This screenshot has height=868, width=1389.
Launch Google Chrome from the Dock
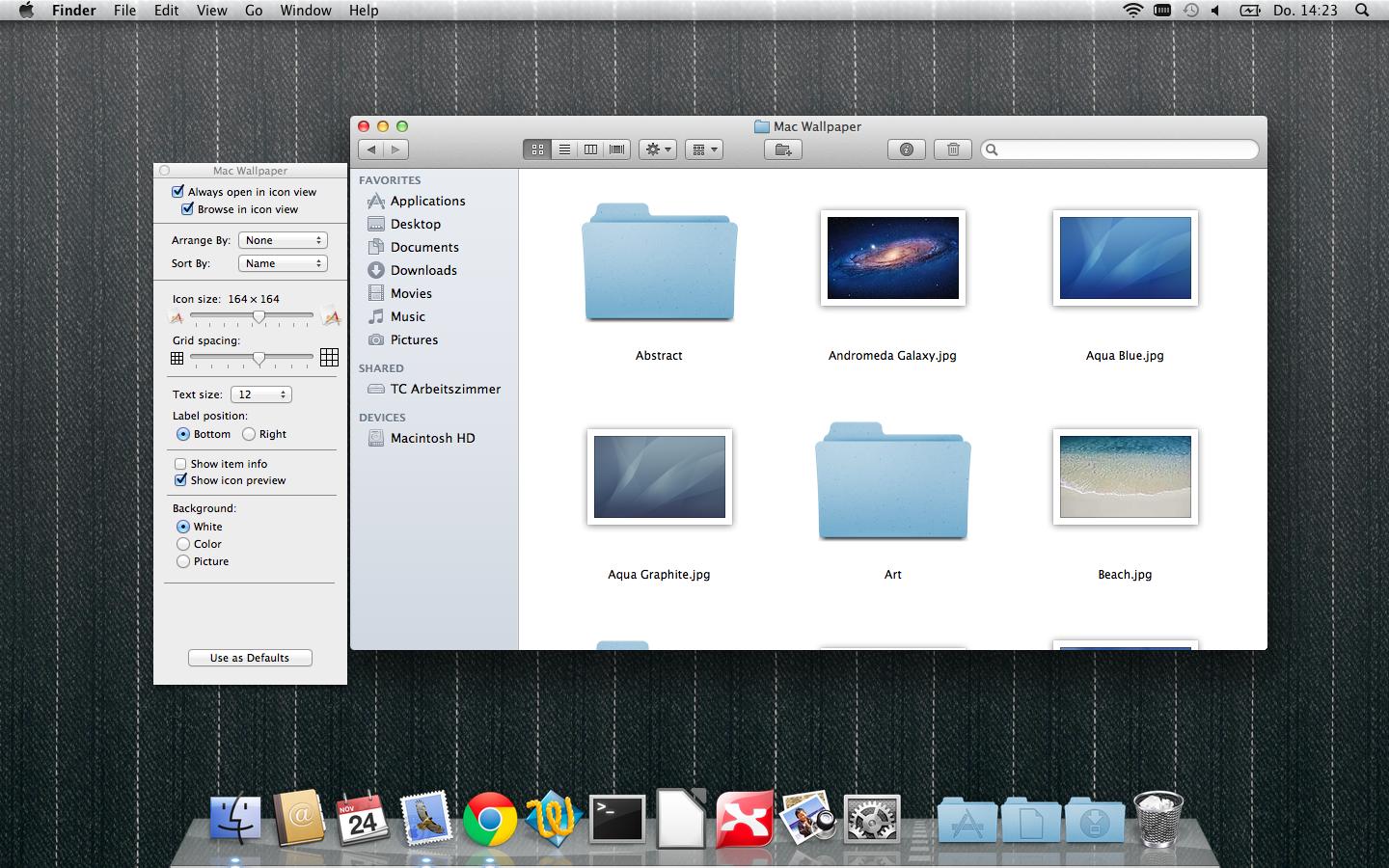(x=490, y=820)
